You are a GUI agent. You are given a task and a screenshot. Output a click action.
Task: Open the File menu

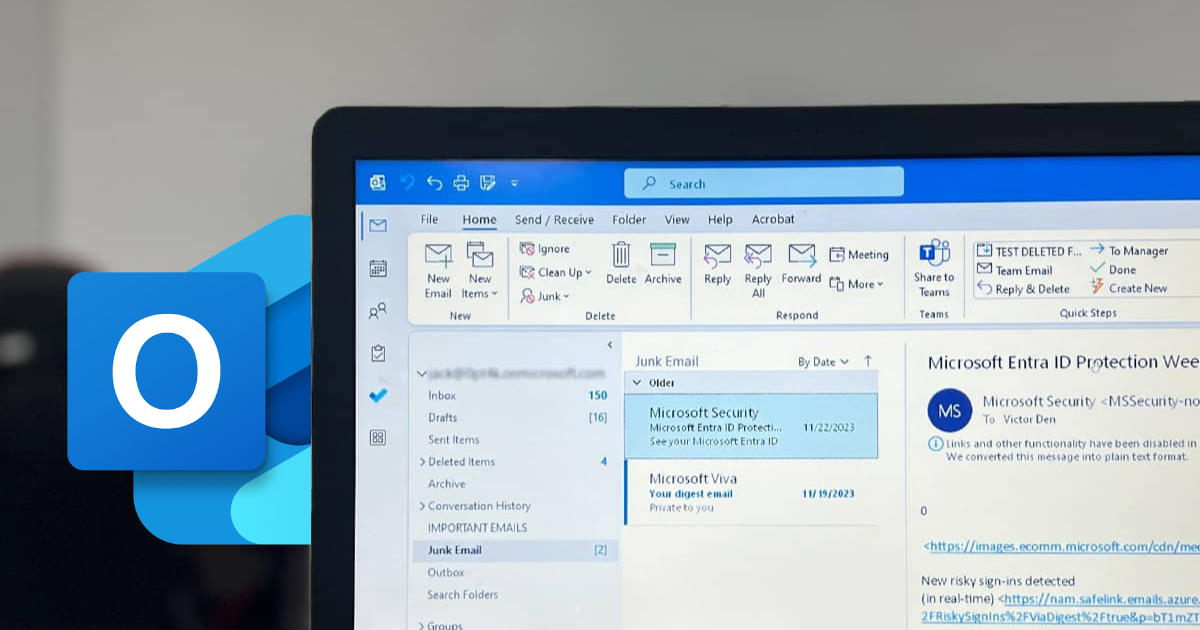coord(429,219)
